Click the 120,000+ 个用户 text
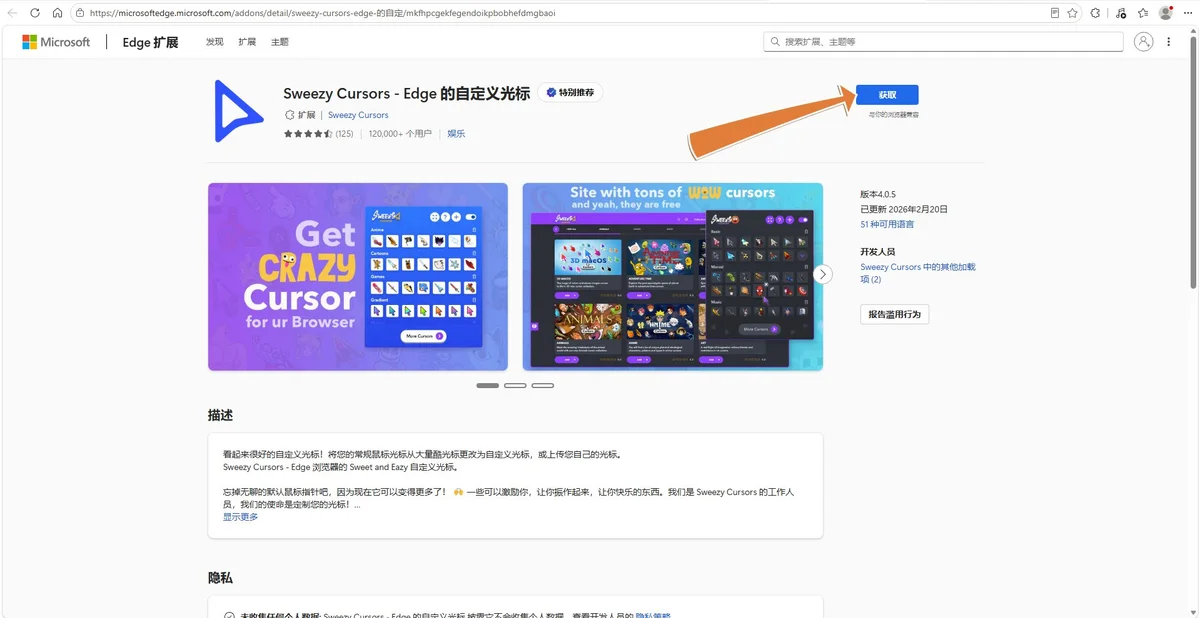This screenshot has width=1200, height=618. tap(400, 133)
